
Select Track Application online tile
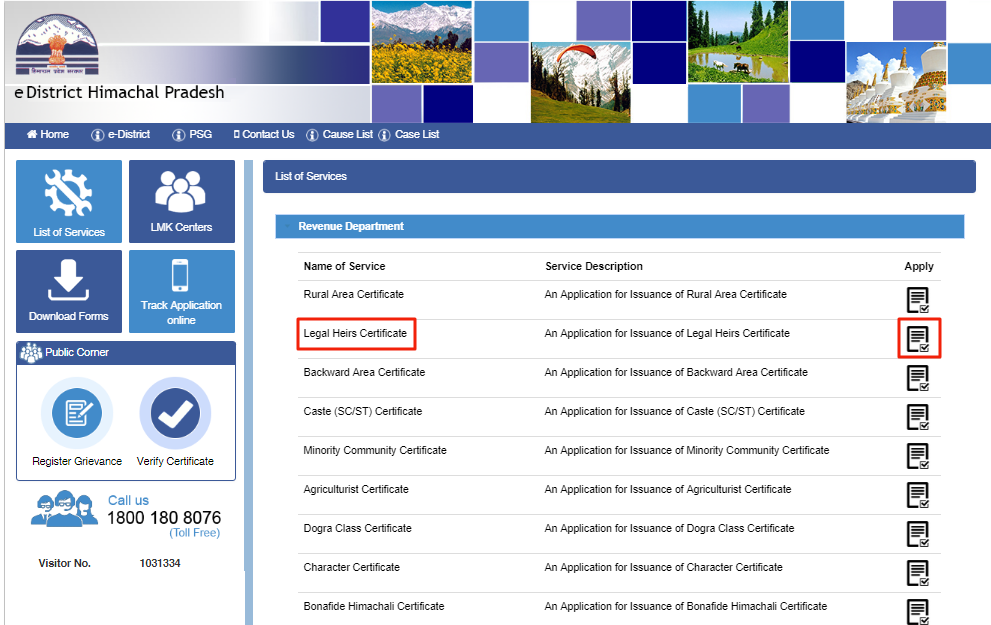pyautogui.click(x=181, y=291)
